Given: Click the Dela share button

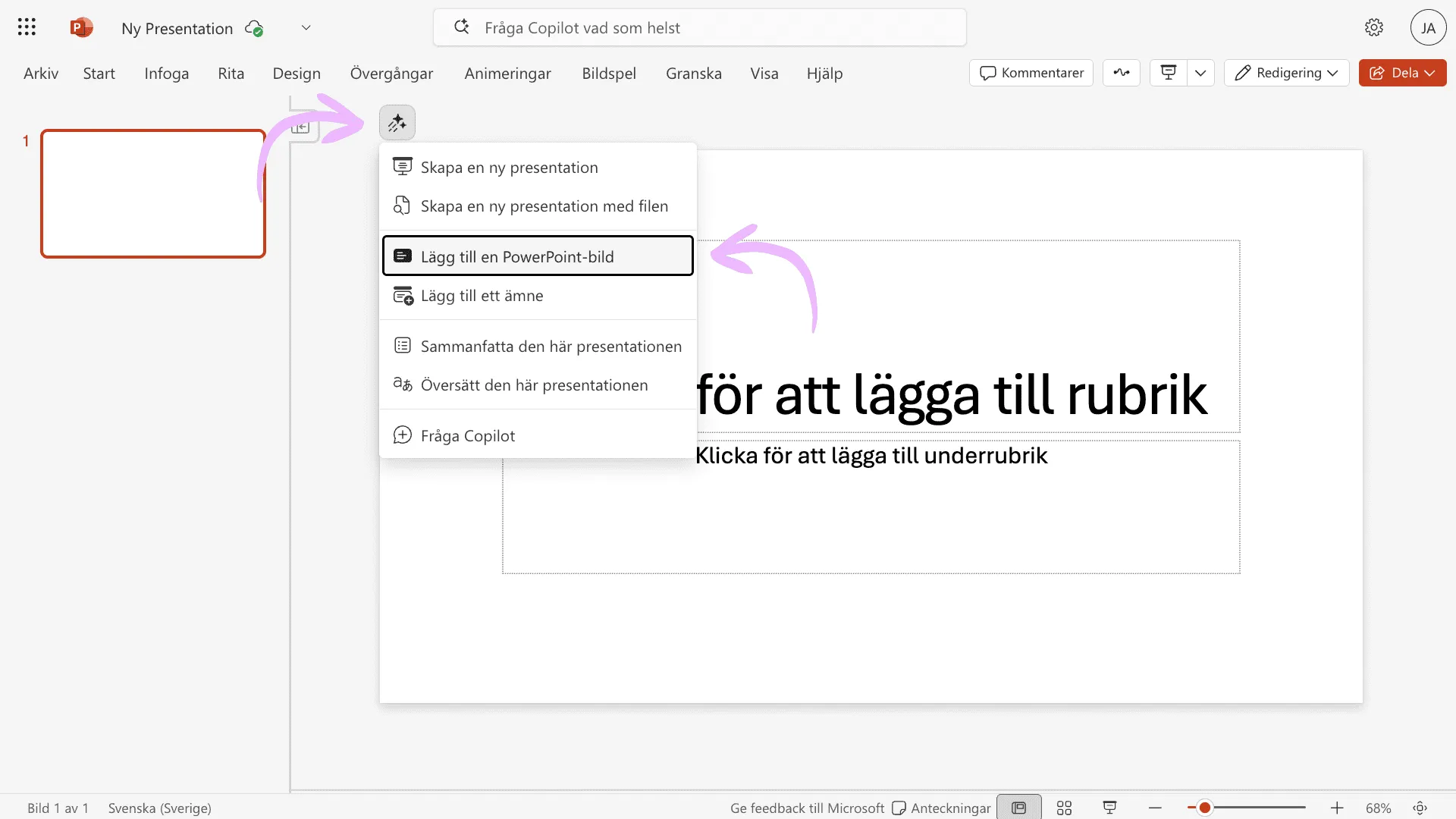Looking at the screenshot, I should (1402, 73).
